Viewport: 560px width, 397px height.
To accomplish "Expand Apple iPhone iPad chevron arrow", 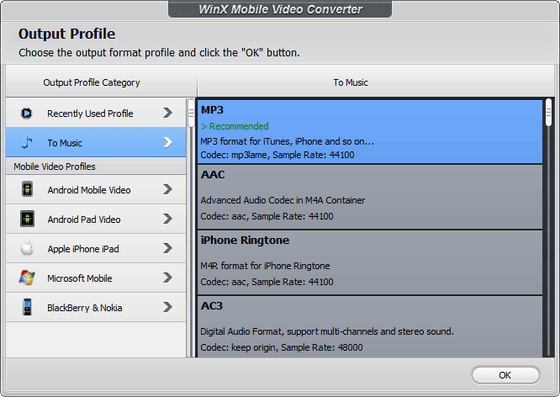I will [x=168, y=248].
